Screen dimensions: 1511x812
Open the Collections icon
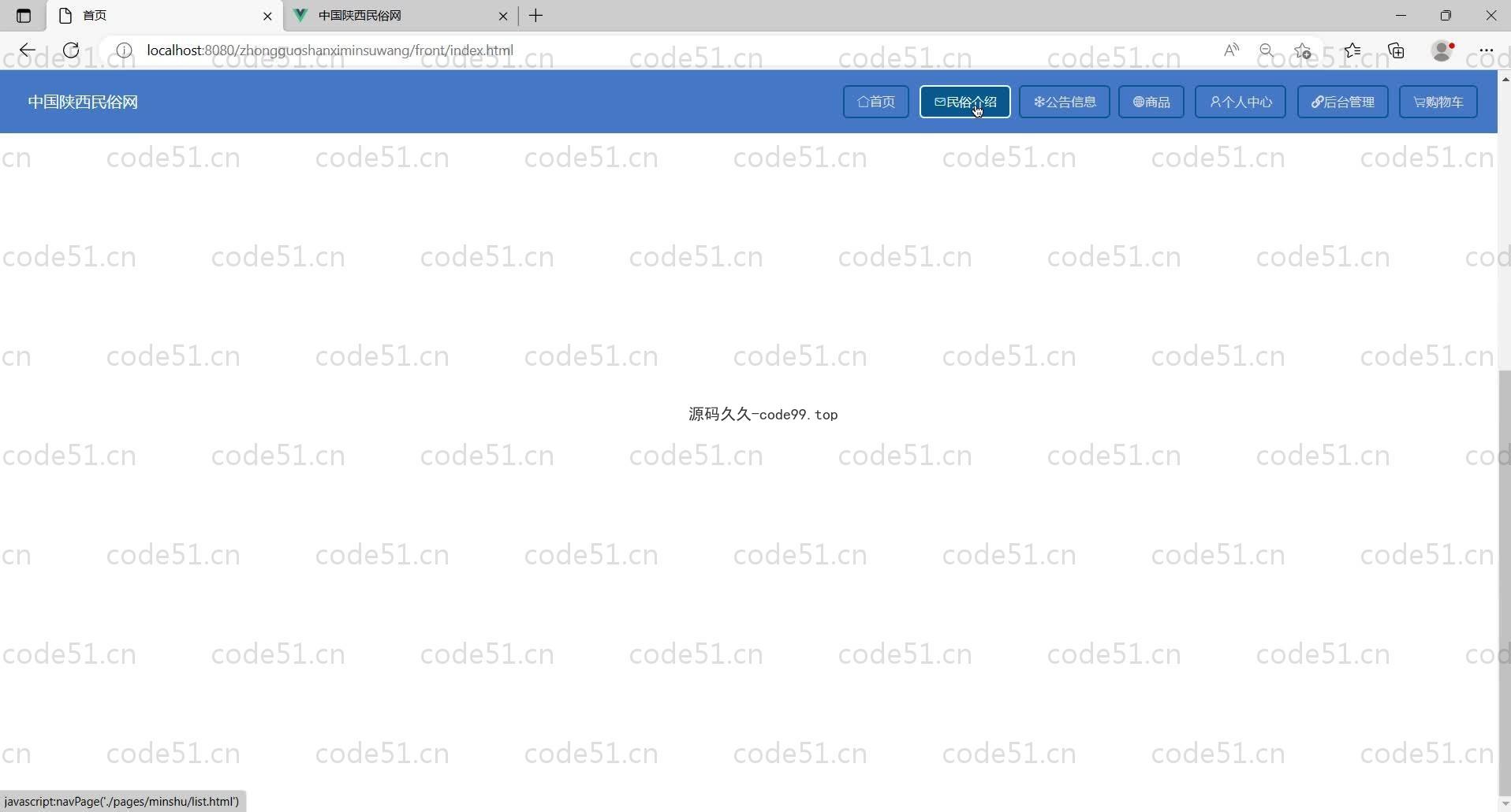[x=1397, y=50]
